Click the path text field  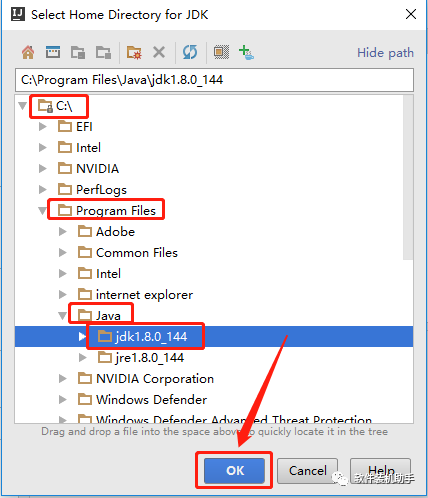[214, 80]
